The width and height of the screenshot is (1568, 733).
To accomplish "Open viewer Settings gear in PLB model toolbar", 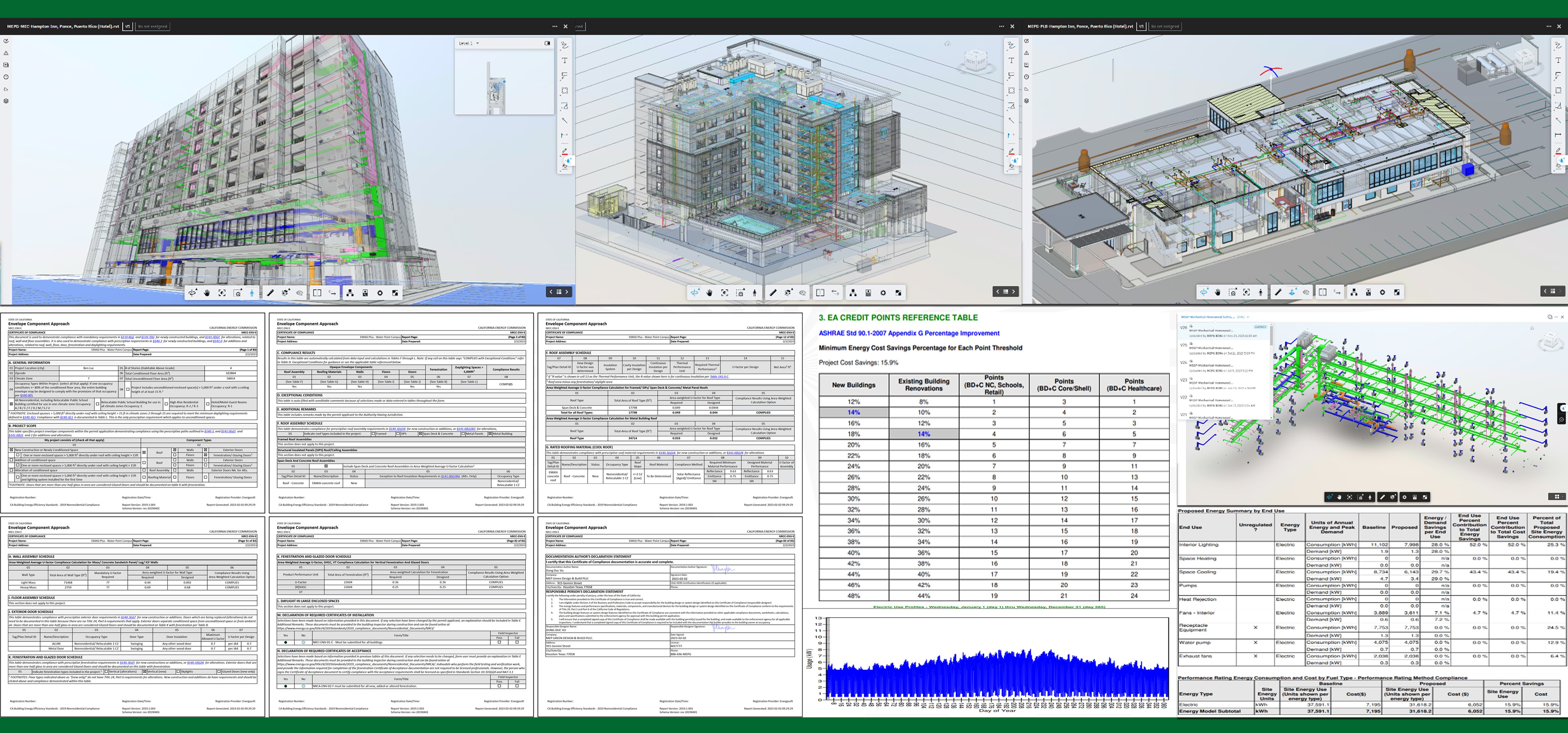I will tap(1382, 292).
